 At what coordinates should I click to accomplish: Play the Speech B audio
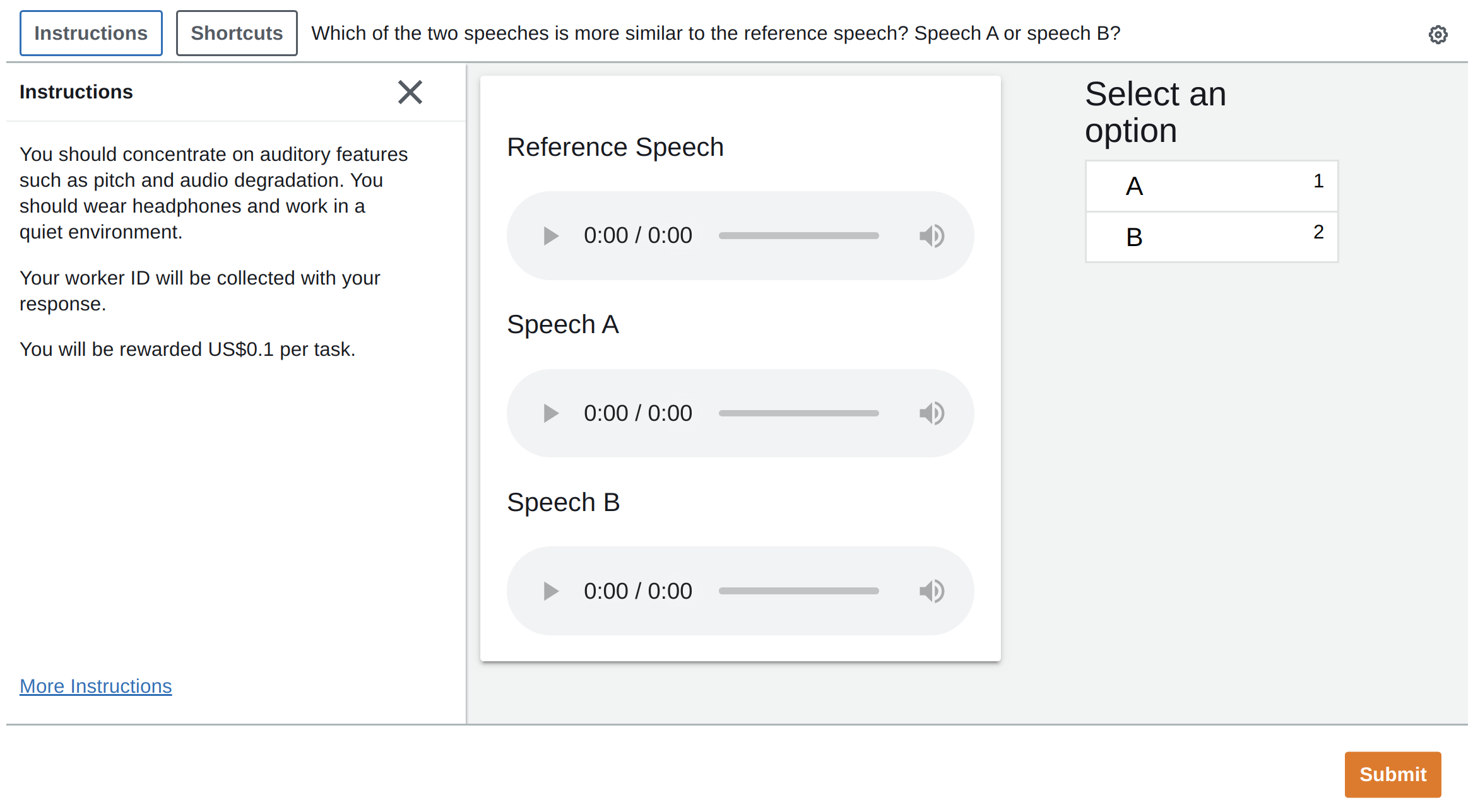[x=550, y=591]
